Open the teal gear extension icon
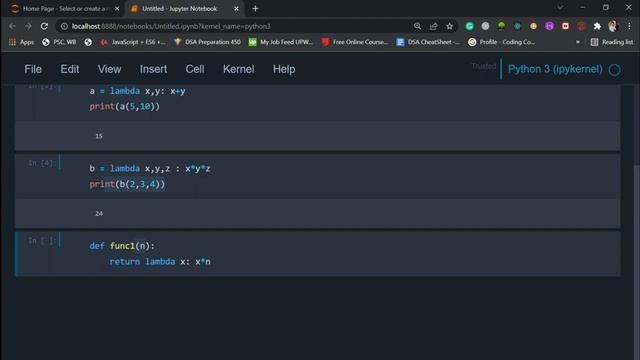Viewport: 640px width, 360px height. click(x=518, y=26)
